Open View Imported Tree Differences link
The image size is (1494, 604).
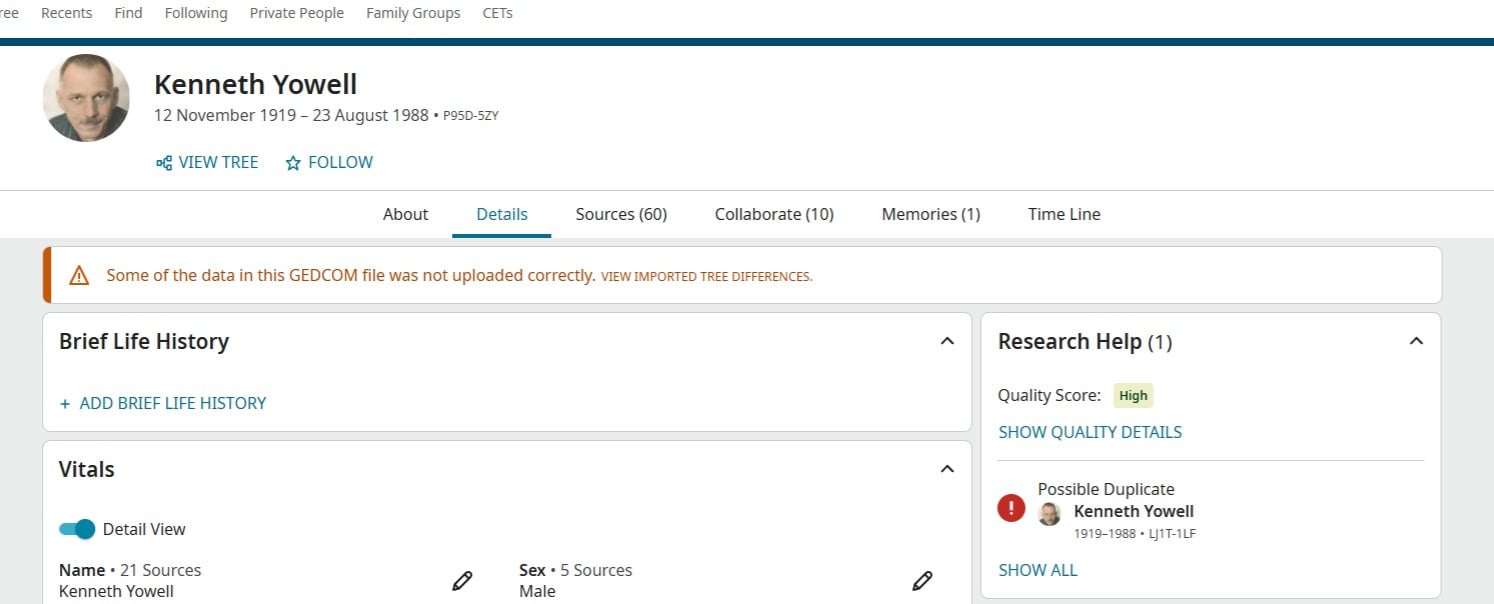pyautogui.click(x=706, y=277)
